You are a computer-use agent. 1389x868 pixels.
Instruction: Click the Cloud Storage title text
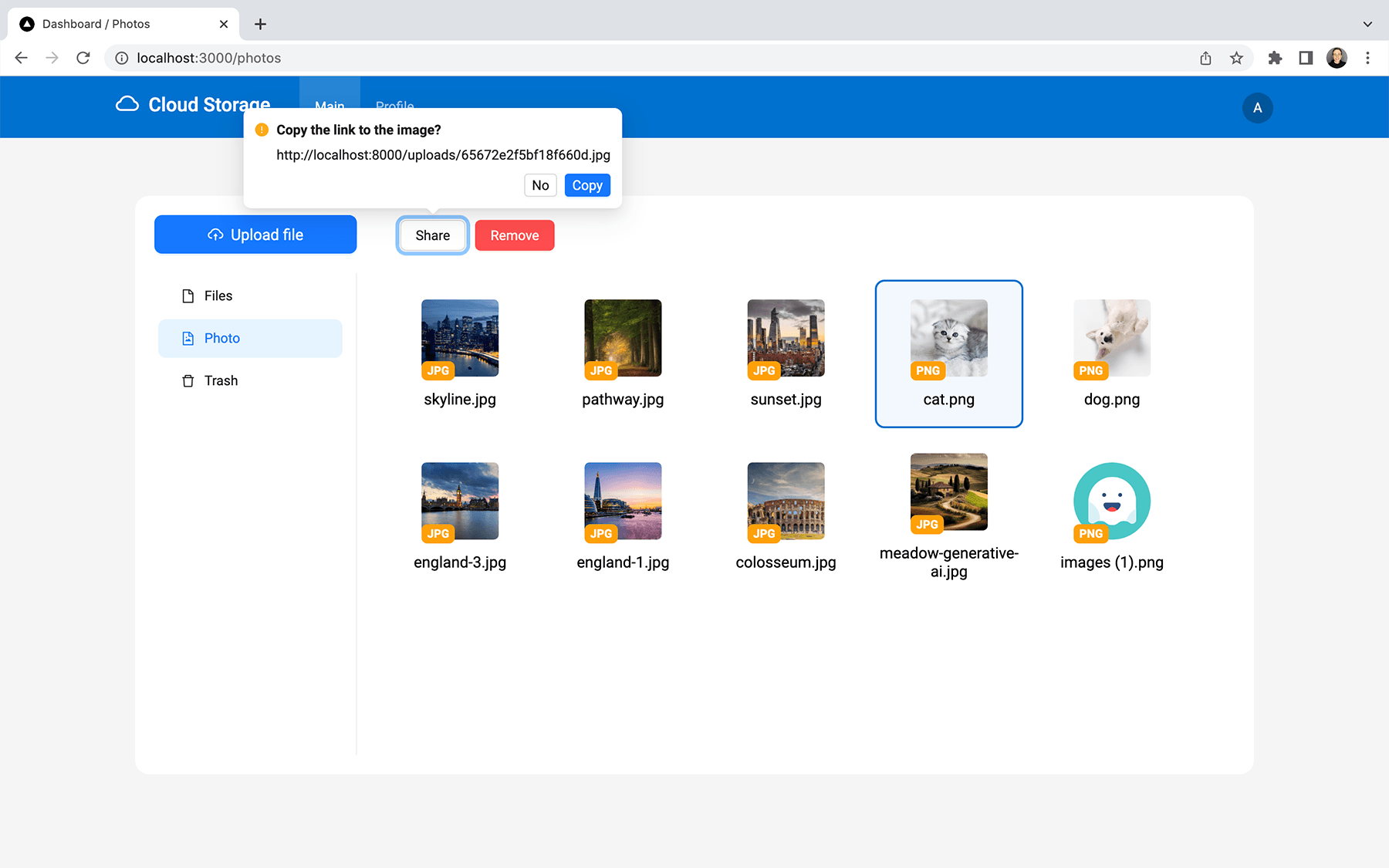(x=209, y=105)
